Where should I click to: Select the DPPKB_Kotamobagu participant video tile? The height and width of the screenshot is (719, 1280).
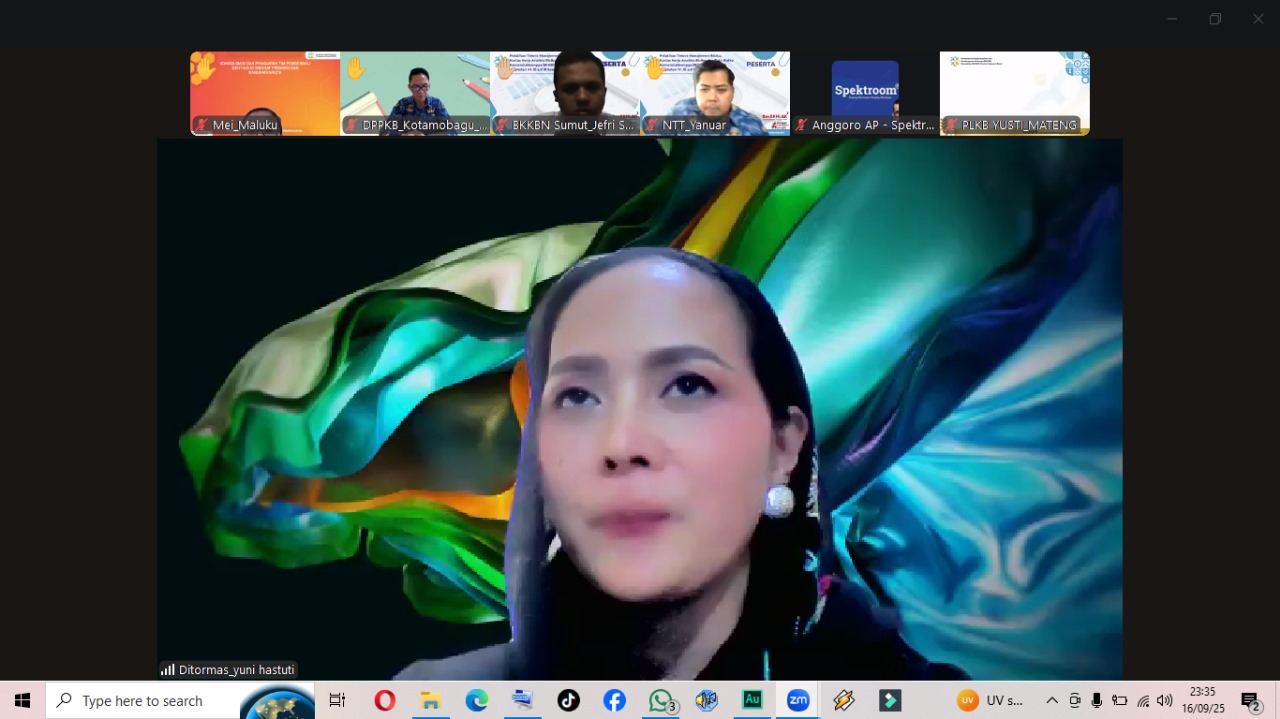click(x=415, y=93)
